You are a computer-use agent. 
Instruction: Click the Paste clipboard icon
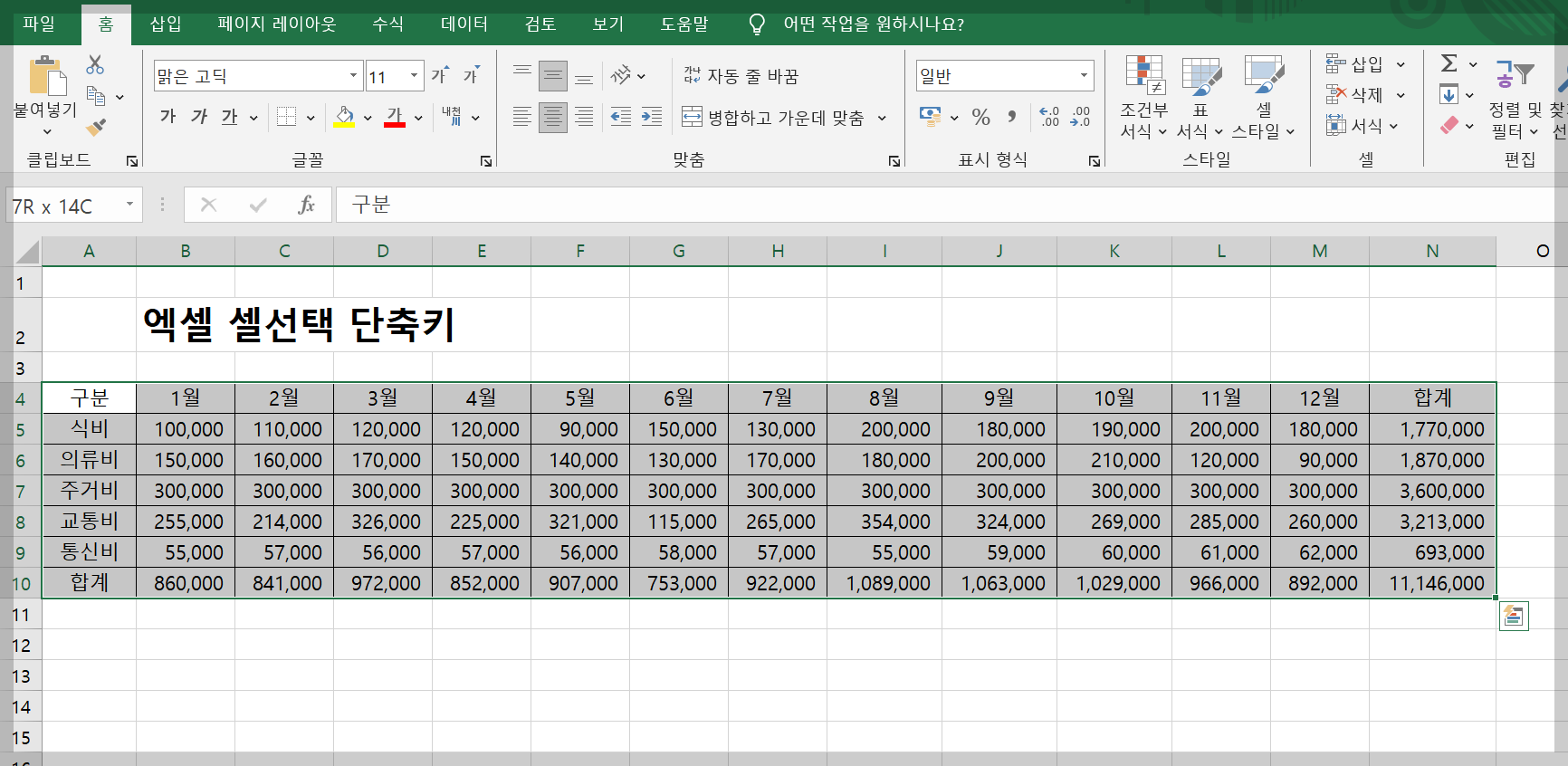[47, 76]
